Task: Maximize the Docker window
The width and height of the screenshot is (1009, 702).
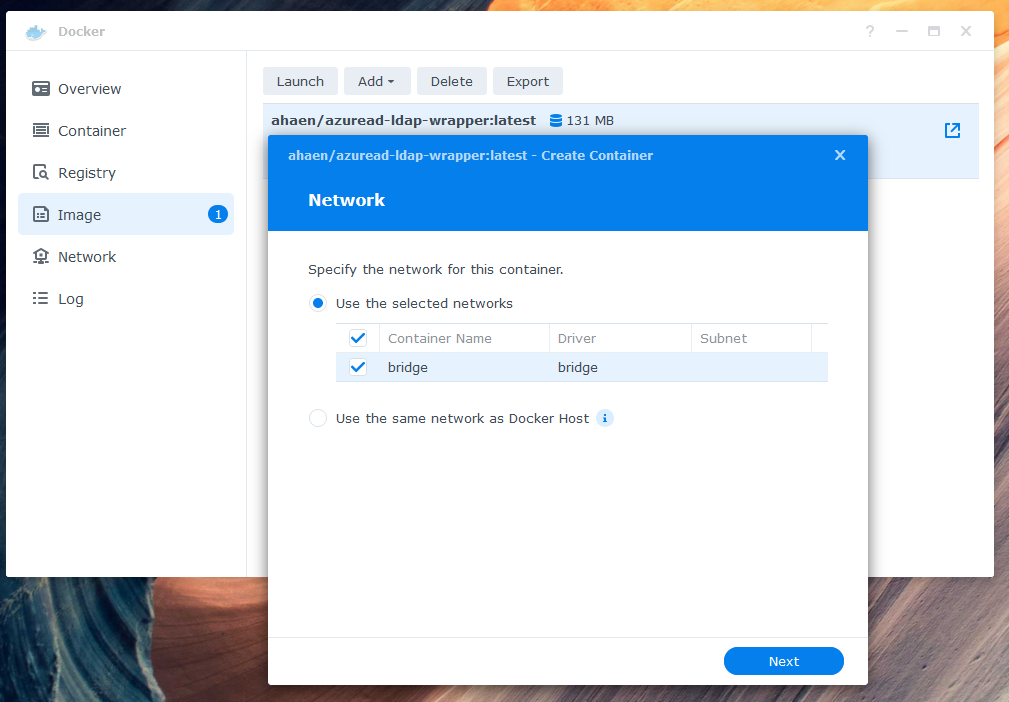Action: 934,31
